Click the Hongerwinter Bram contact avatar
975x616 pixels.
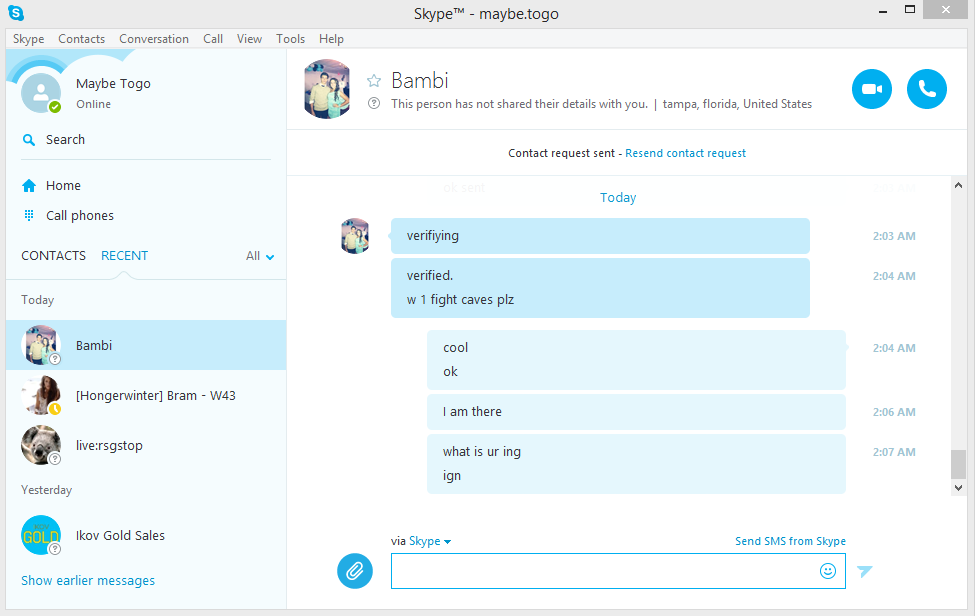pos(41,395)
